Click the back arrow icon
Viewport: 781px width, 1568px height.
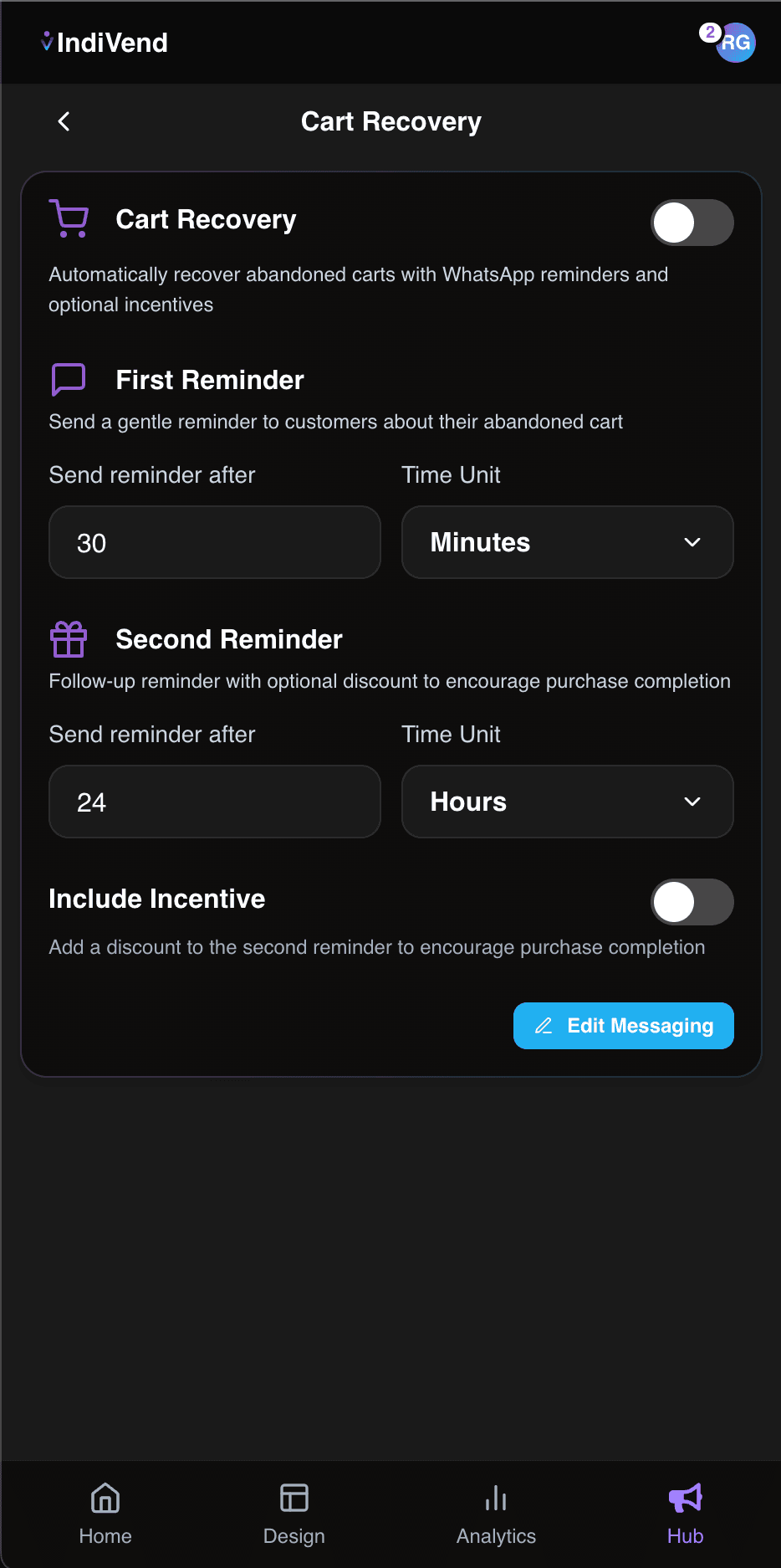pyautogui.click(x=64, y=121)
